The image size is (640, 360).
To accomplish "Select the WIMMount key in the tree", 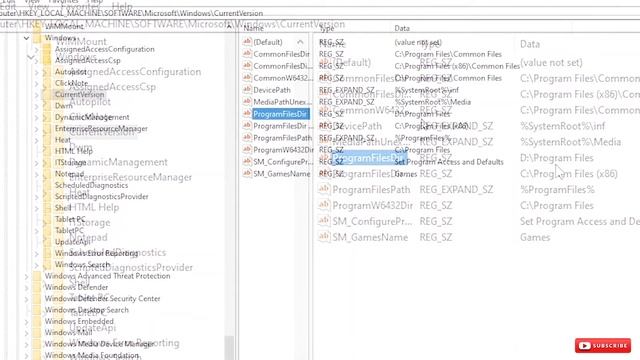I will click(x=64, y=26).
